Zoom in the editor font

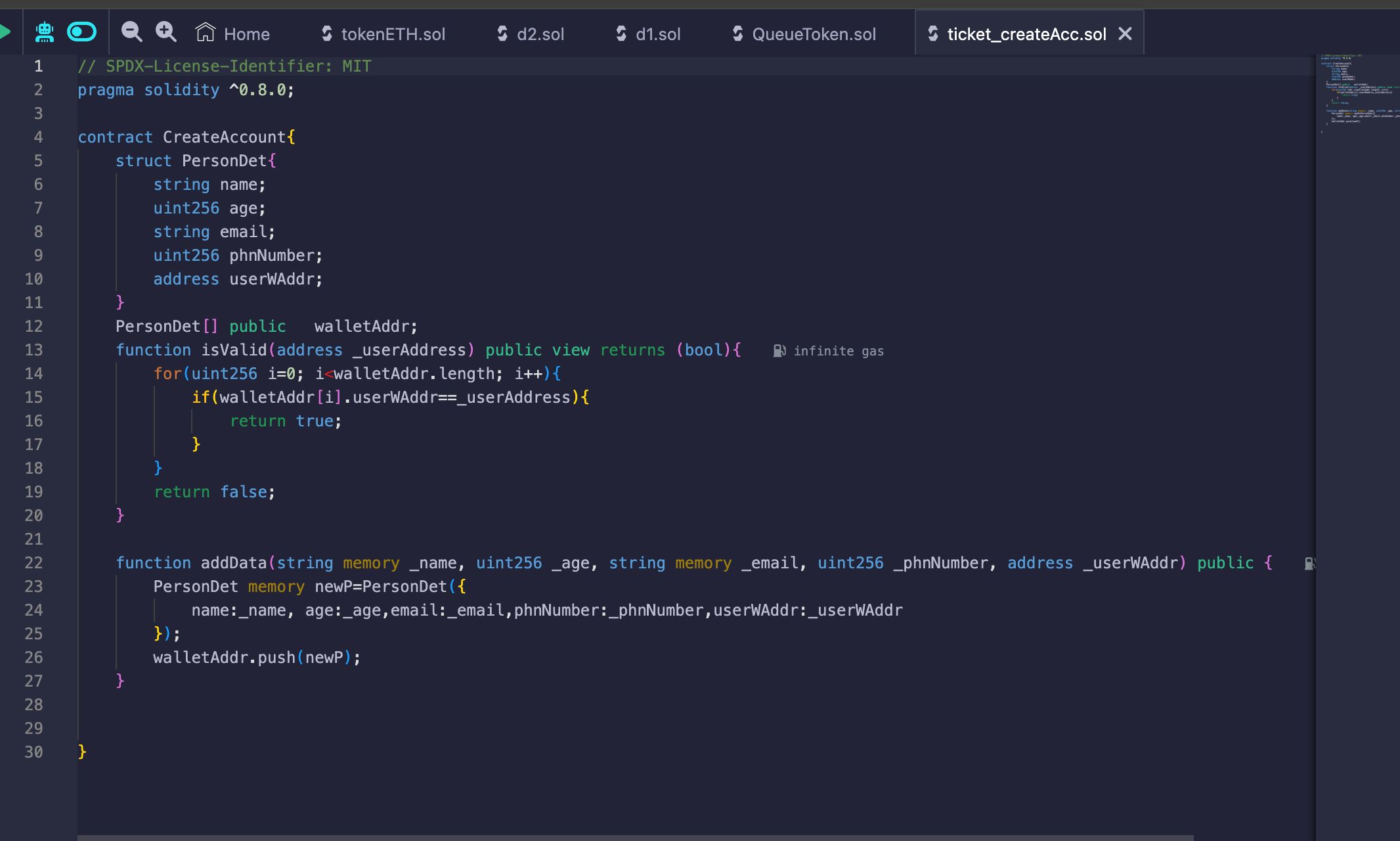pos(165,32)
